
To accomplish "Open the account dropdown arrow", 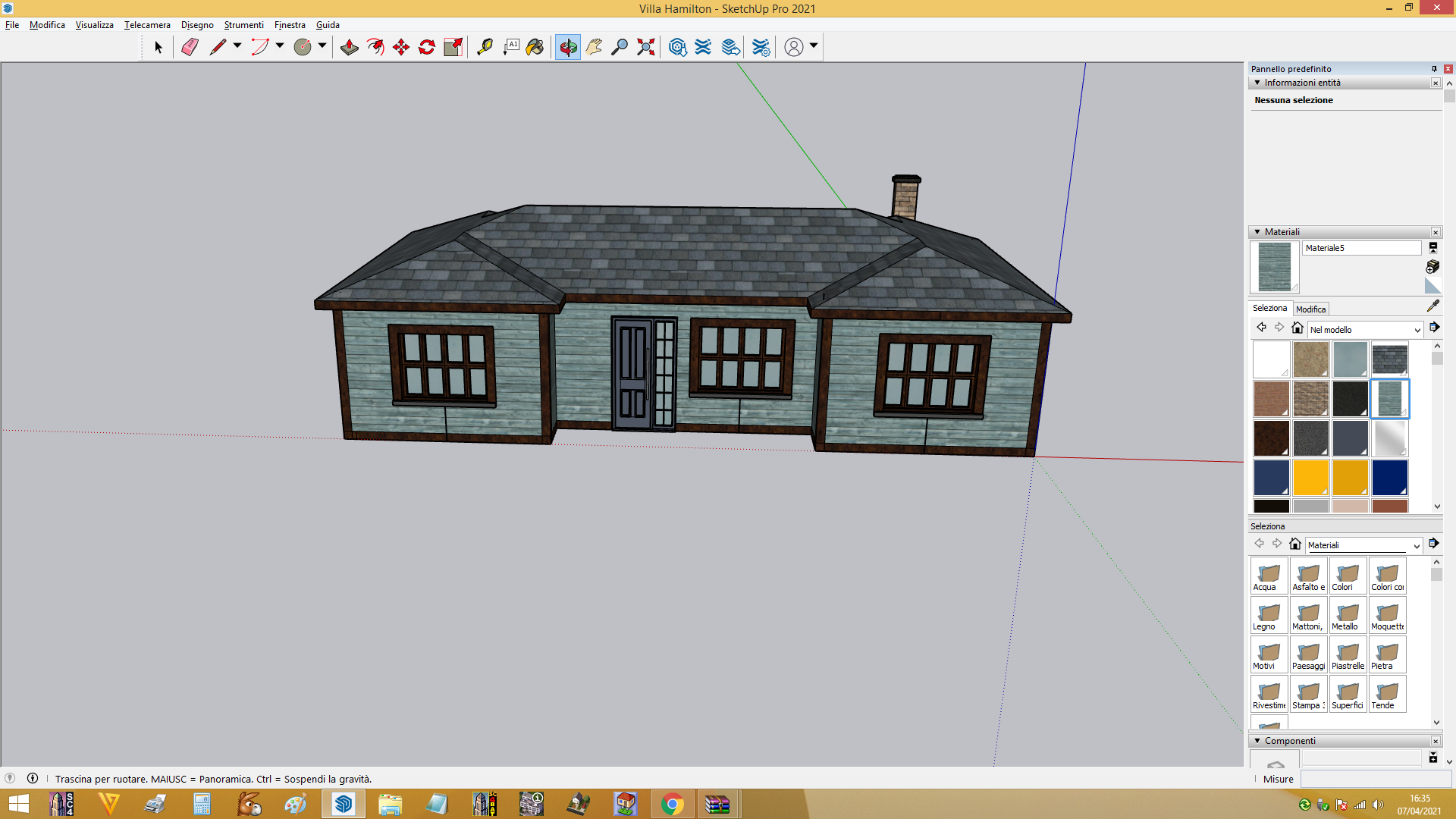I will click(x=814, y=46).
